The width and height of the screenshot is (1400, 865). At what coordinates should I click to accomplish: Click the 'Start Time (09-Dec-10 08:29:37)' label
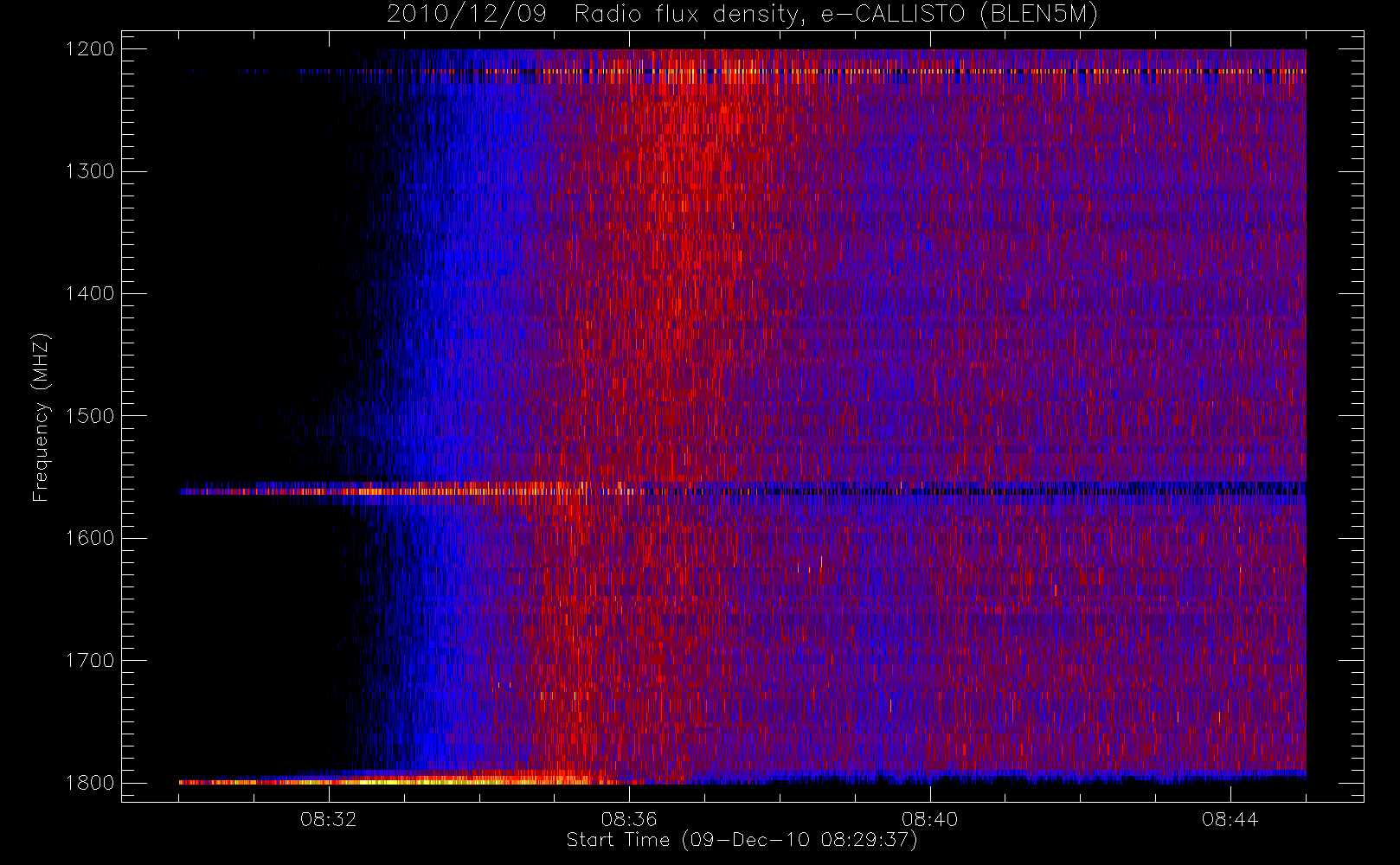(x=742, y=840)
